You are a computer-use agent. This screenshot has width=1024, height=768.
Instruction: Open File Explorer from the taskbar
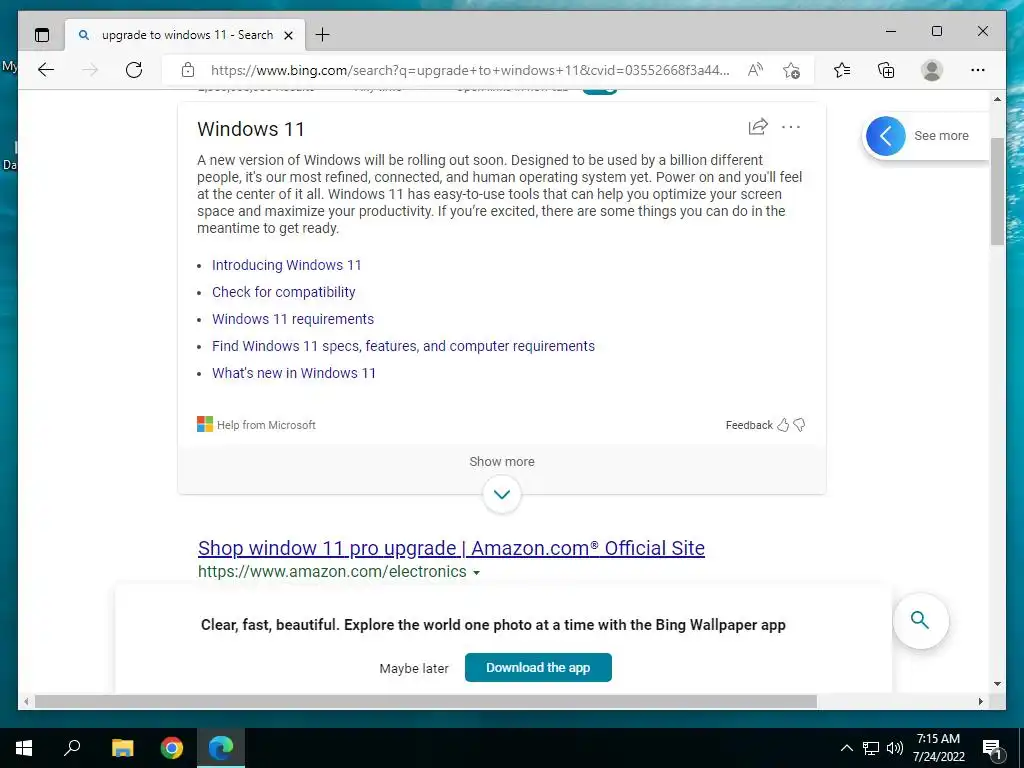[x=122, y=748]
